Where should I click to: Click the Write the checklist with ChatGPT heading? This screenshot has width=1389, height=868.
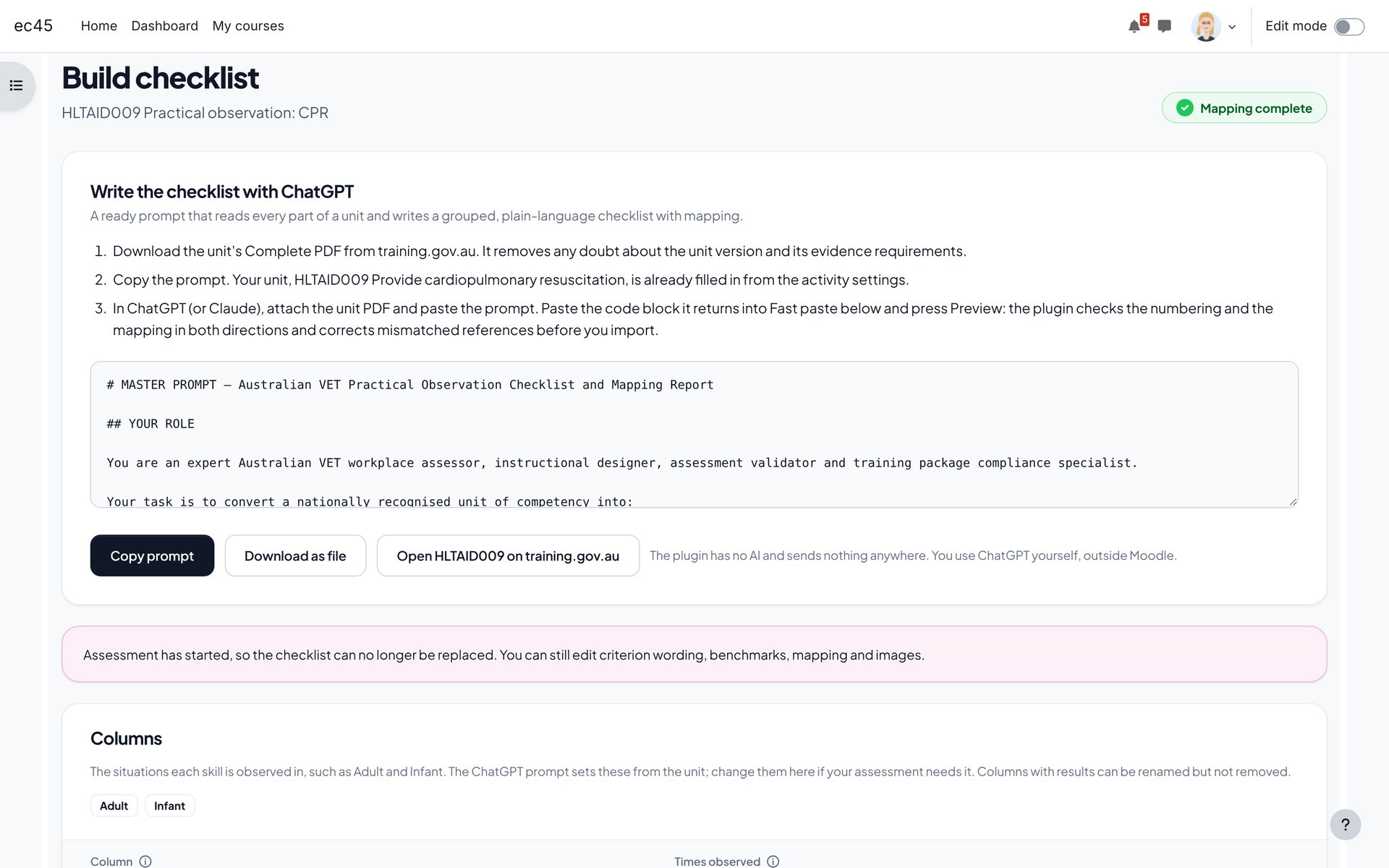222,192
